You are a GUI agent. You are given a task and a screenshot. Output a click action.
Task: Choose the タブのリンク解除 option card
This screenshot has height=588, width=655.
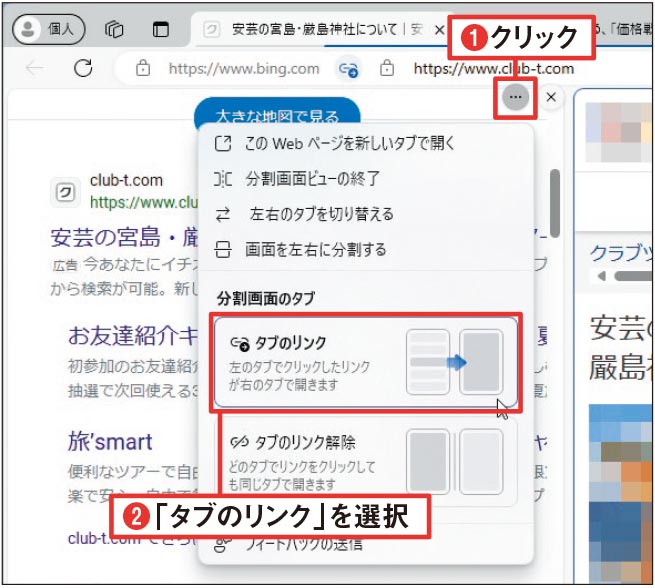(366, 461)
